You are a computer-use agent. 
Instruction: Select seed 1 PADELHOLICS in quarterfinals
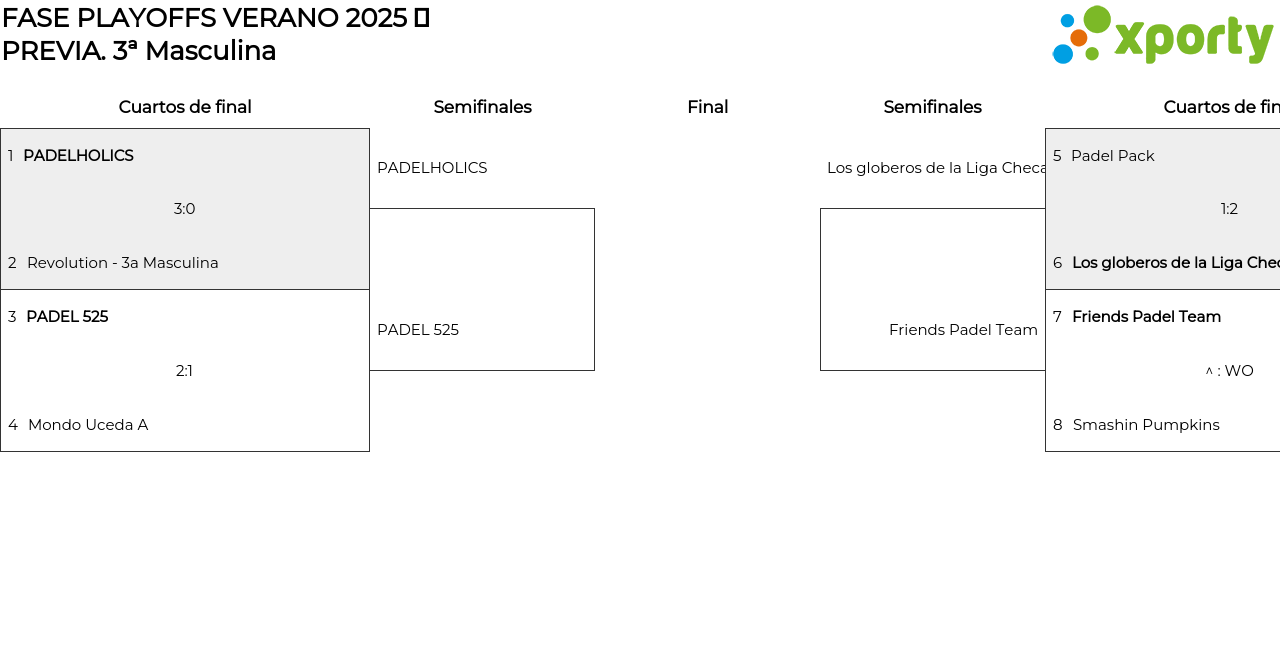[x=78, y=156]
